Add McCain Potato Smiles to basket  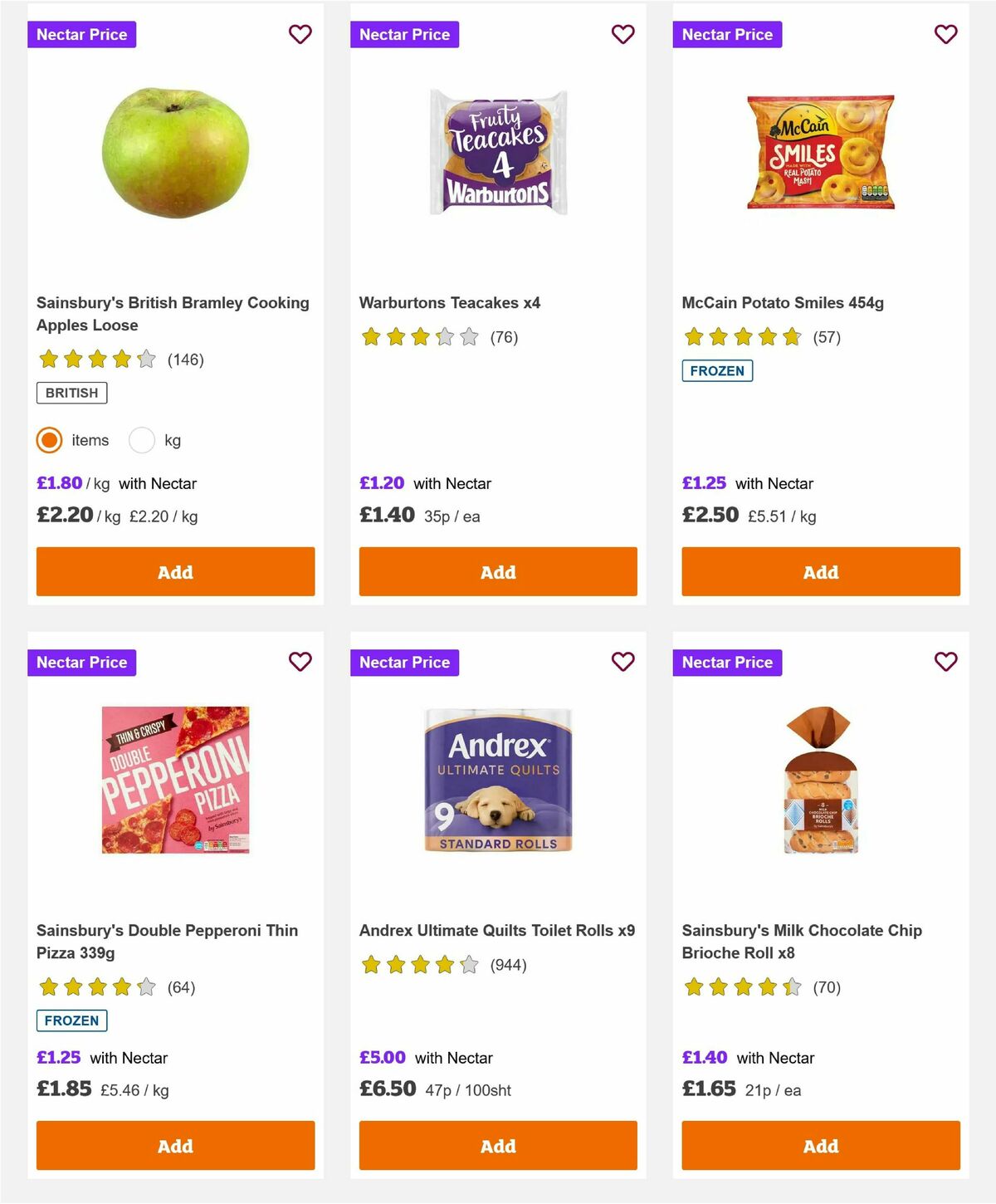point(820,571)
